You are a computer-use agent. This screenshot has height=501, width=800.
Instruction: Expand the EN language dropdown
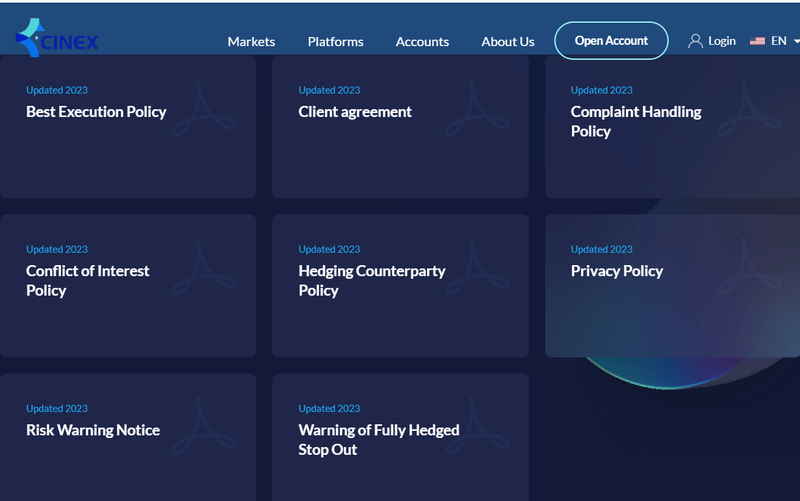pos(784,41)
